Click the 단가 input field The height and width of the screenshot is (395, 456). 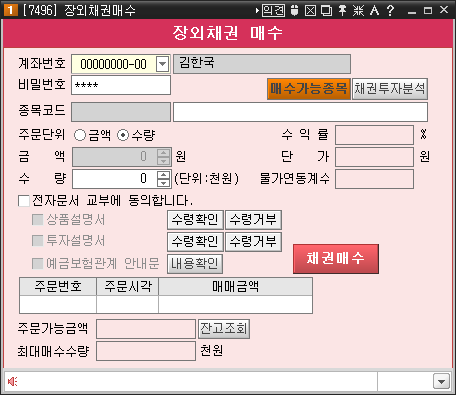tap(374, 157)
